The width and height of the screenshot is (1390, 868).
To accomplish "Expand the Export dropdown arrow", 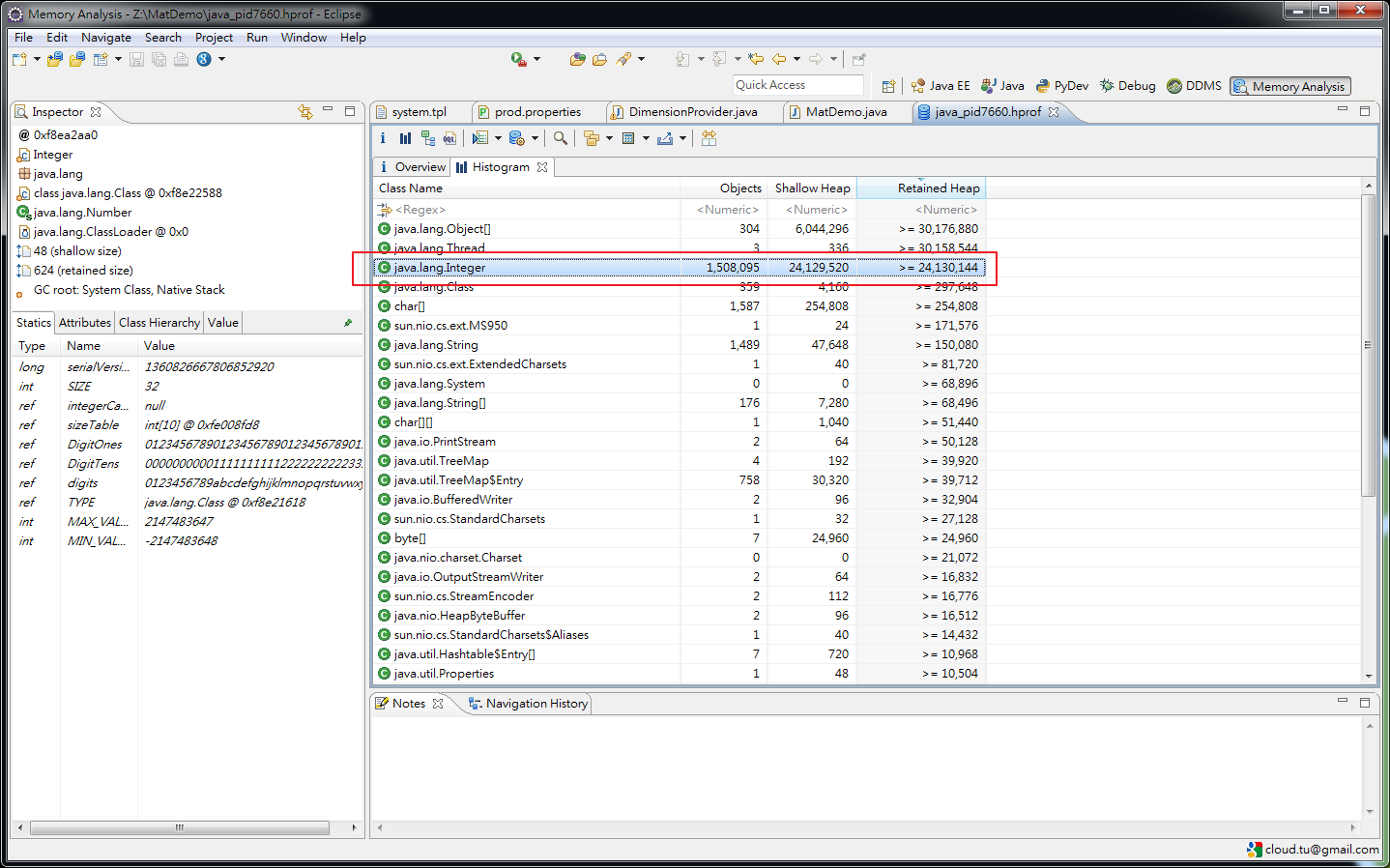I will click(682, 138).
